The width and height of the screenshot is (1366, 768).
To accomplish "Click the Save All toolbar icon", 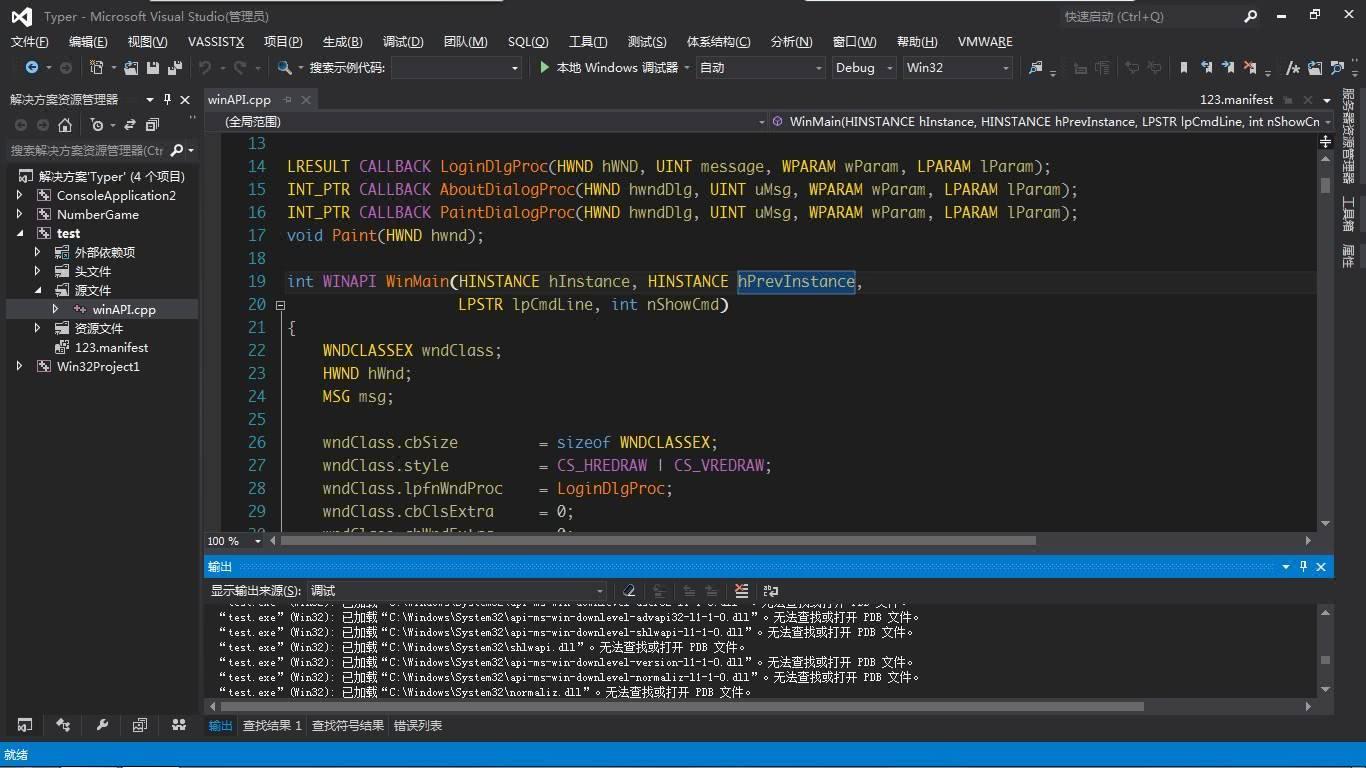I will (x=175, y=68).
